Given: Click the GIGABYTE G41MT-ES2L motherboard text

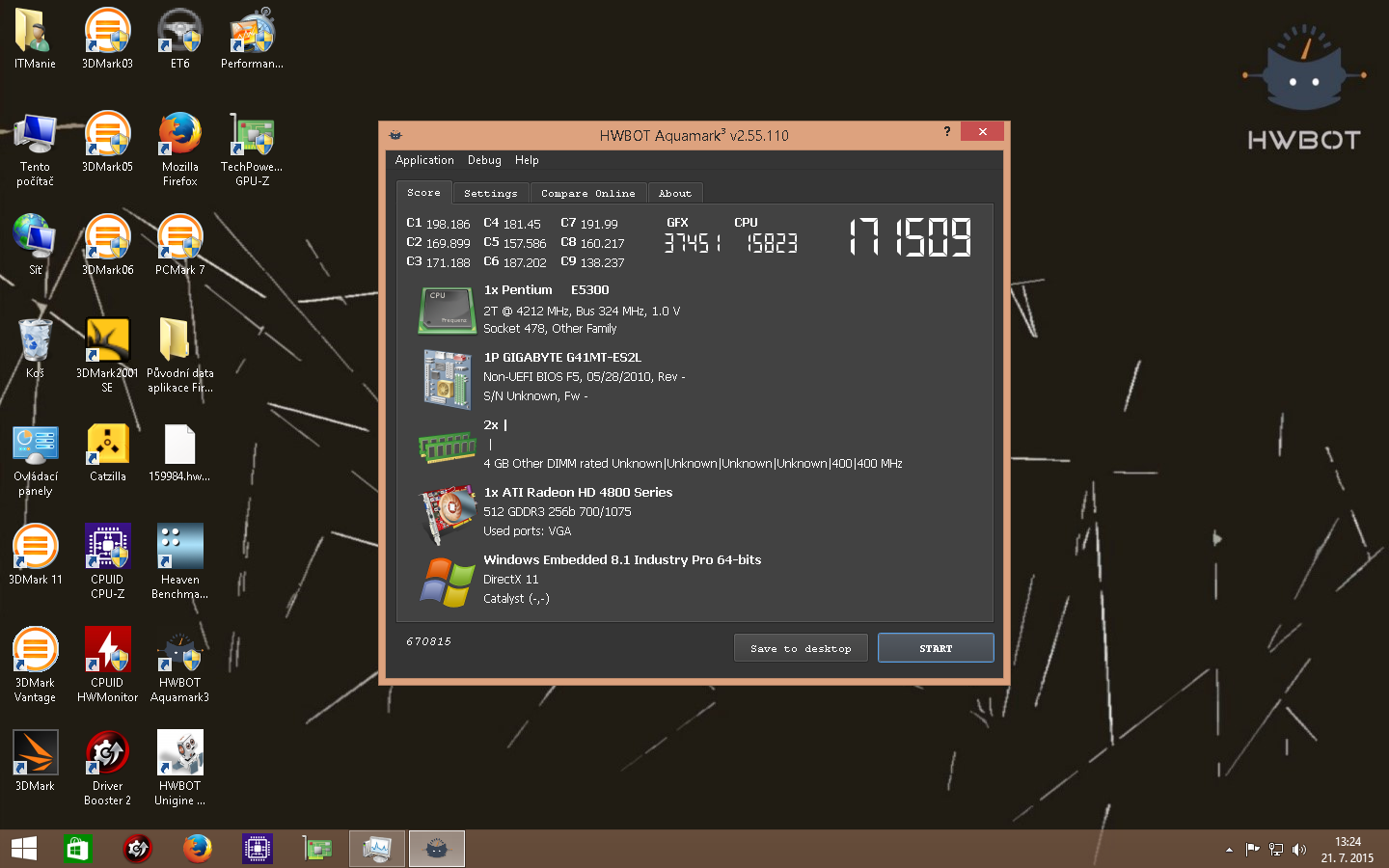Looking at the screenshot, I should pos(562,357).
